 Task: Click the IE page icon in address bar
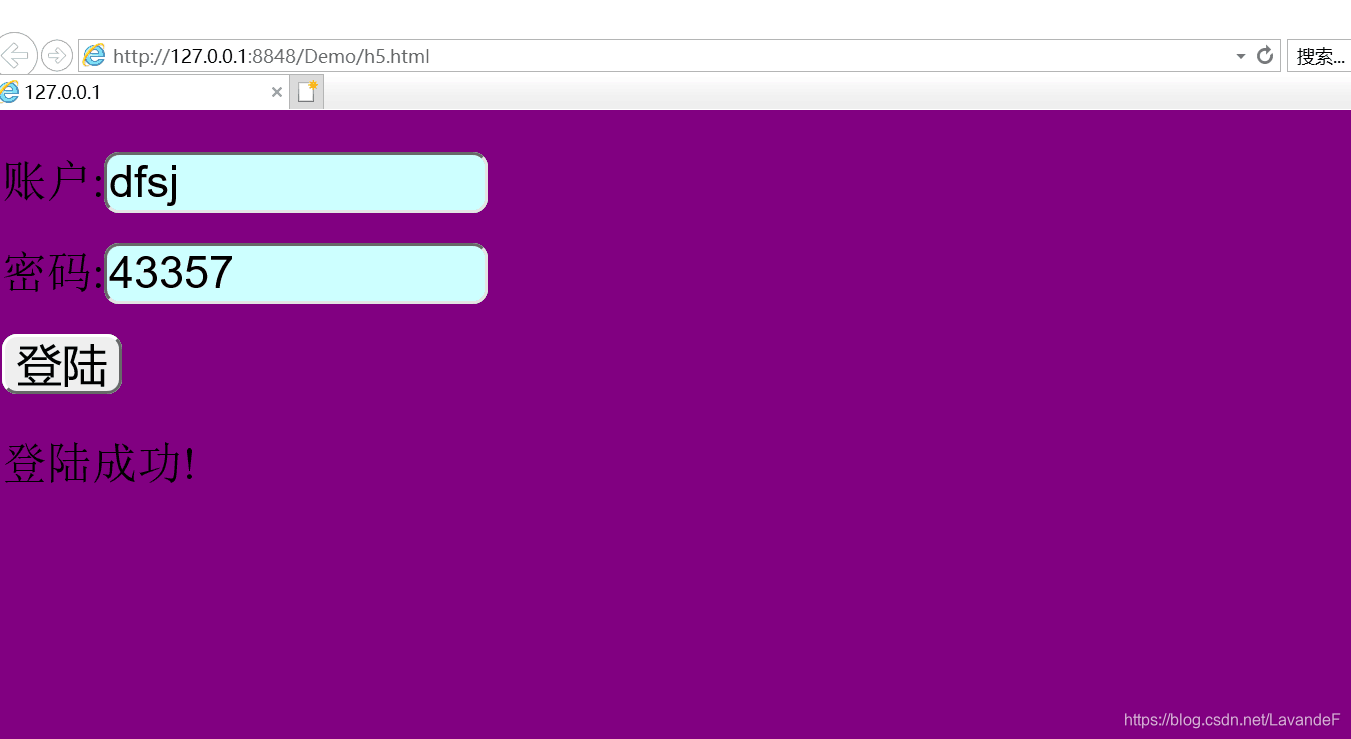tap(94, 56)
